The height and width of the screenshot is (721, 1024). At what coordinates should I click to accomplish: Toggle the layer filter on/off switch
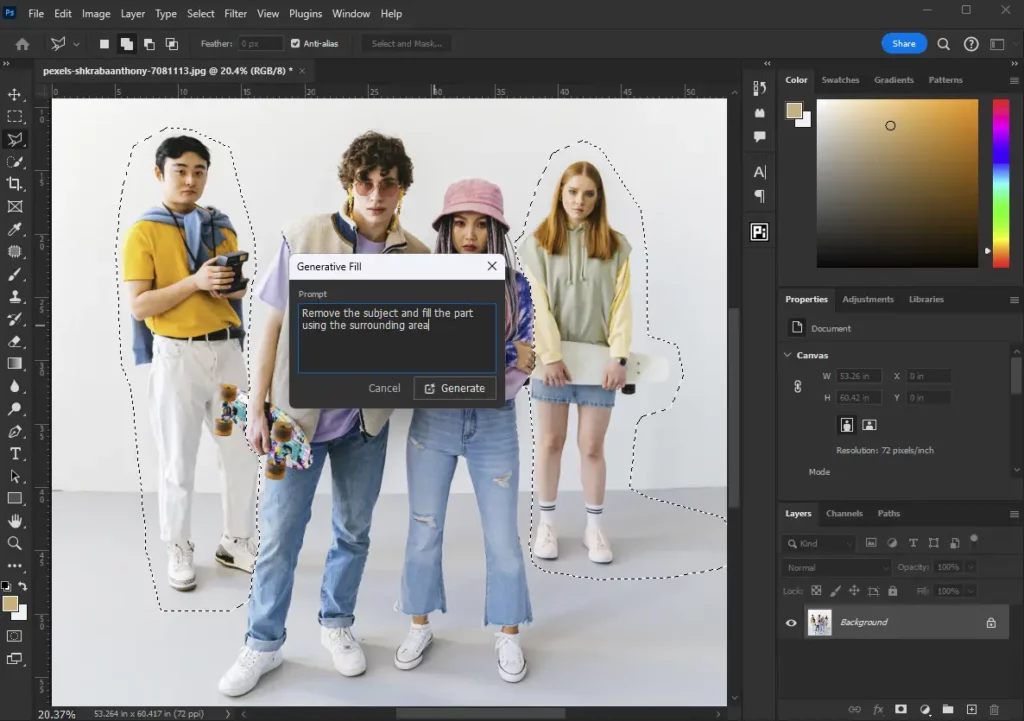click(974, 540)
